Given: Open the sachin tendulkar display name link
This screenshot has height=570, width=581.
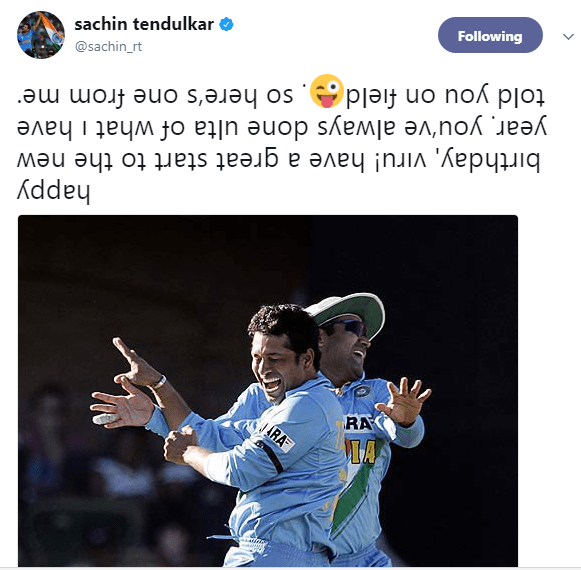Looking at the screenshot, I should (x=144, y=24).
